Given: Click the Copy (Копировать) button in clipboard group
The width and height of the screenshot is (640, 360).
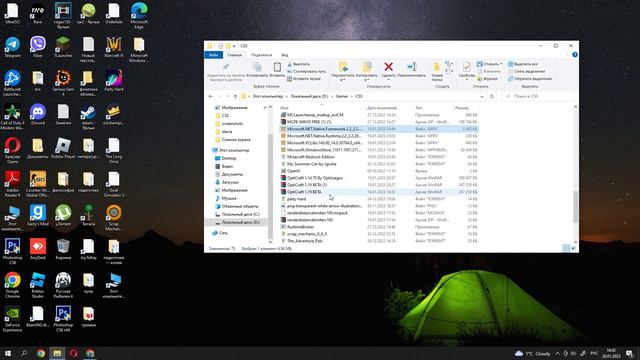Looking at the screenshot, I should pos(257,69).
